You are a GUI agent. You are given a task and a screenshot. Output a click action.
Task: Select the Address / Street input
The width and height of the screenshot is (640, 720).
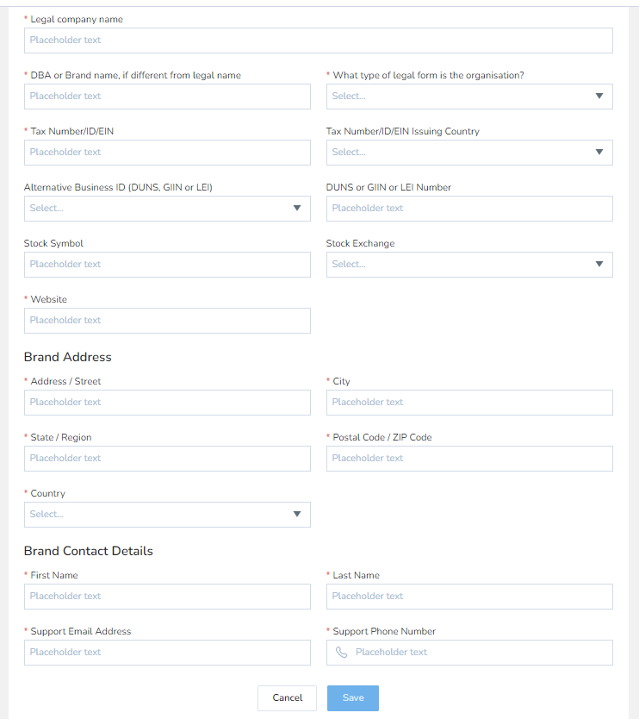pyautogui.click(x=167, y=402)
